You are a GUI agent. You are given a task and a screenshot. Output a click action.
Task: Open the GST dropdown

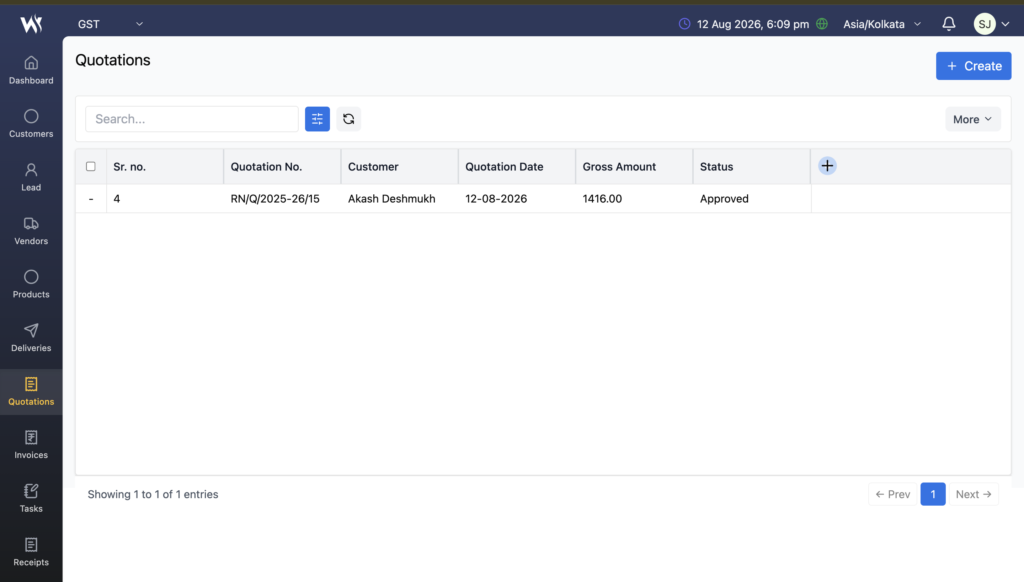tap(110, 24)
